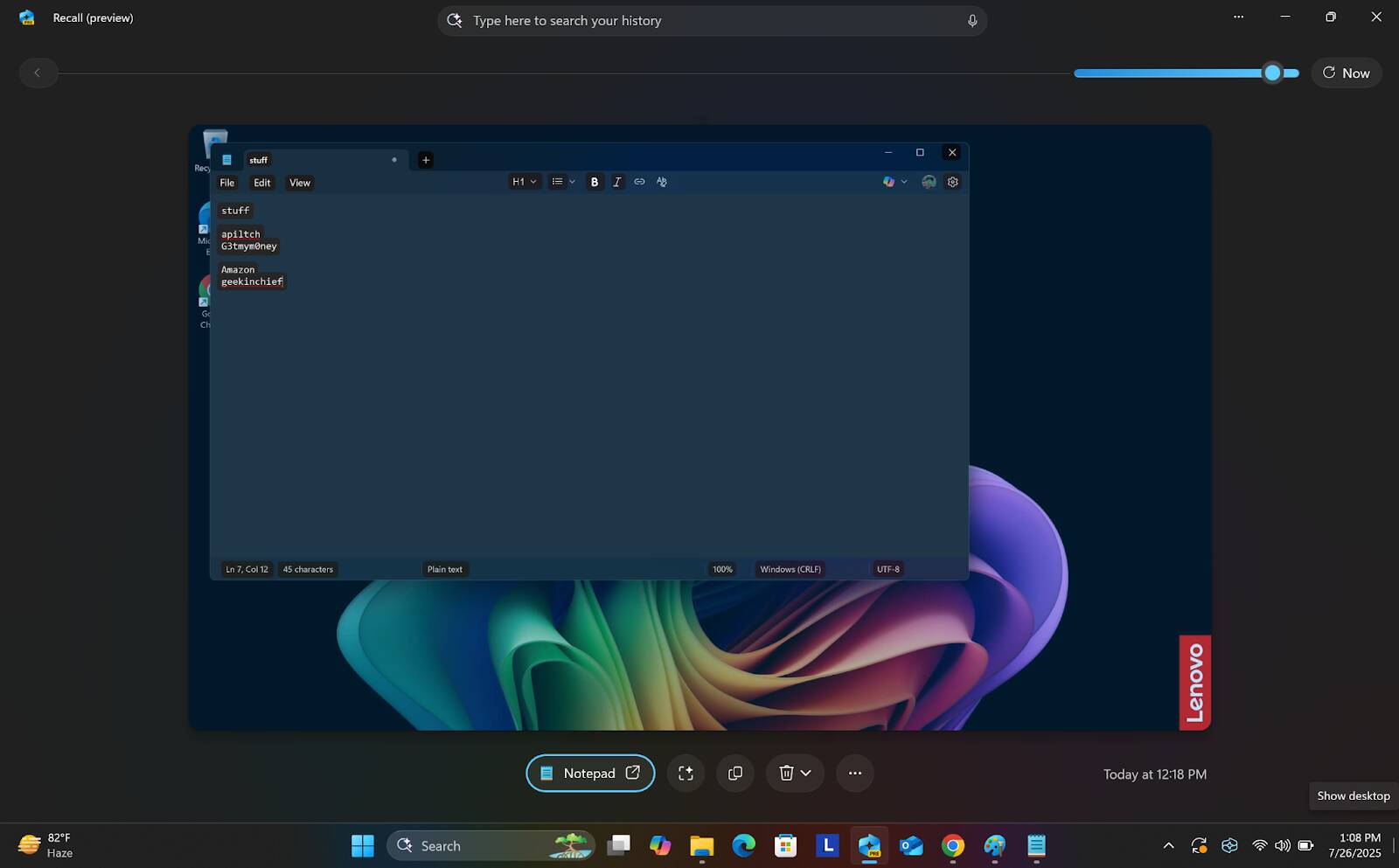This screenshot has height=868, width=1399.
Task: Show hidden tray icons chevron
Action: pos(1168,845)
